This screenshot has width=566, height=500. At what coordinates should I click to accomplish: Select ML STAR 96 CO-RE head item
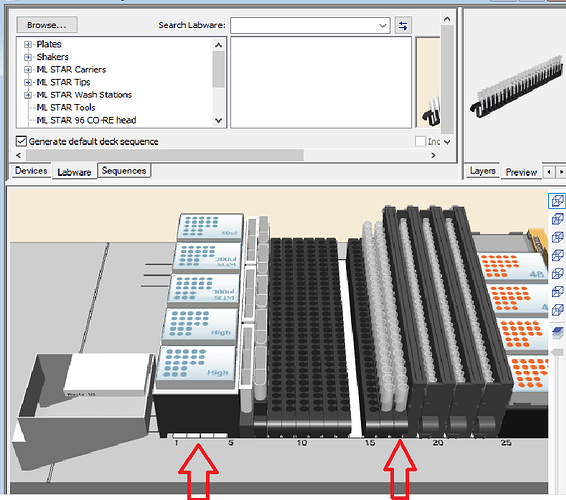pyautogui.click(x=86, y=120)
